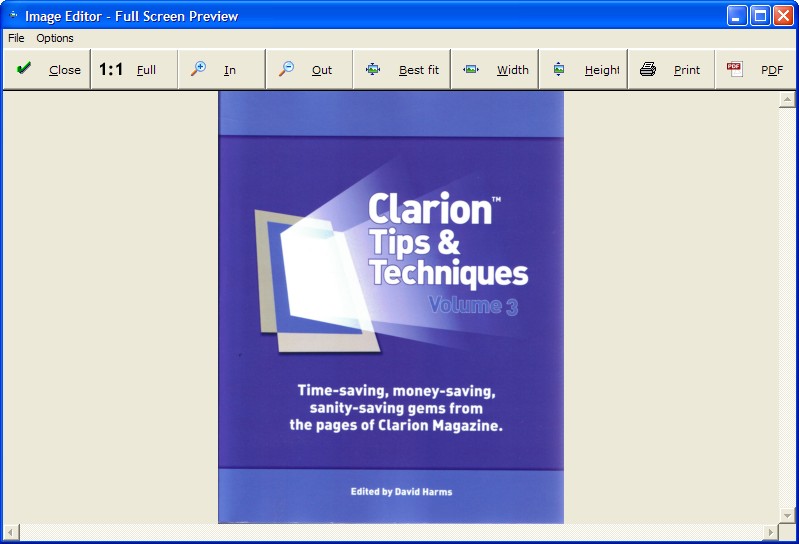Viewport: 799px width, 544px height.
Task: Click the fit Width arrows icon
Action: point(471,69)
